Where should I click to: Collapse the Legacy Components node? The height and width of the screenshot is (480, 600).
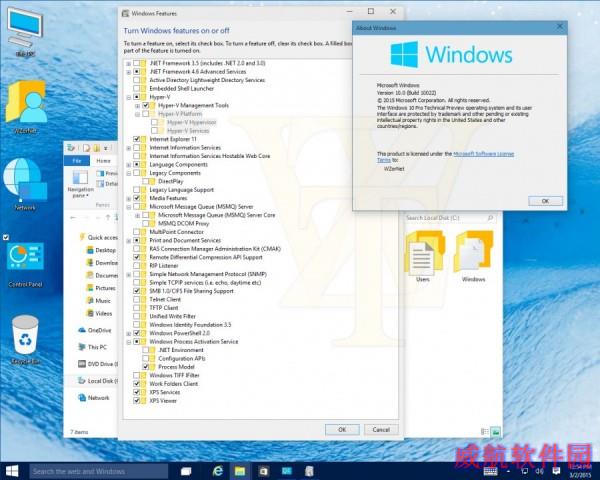129,173
